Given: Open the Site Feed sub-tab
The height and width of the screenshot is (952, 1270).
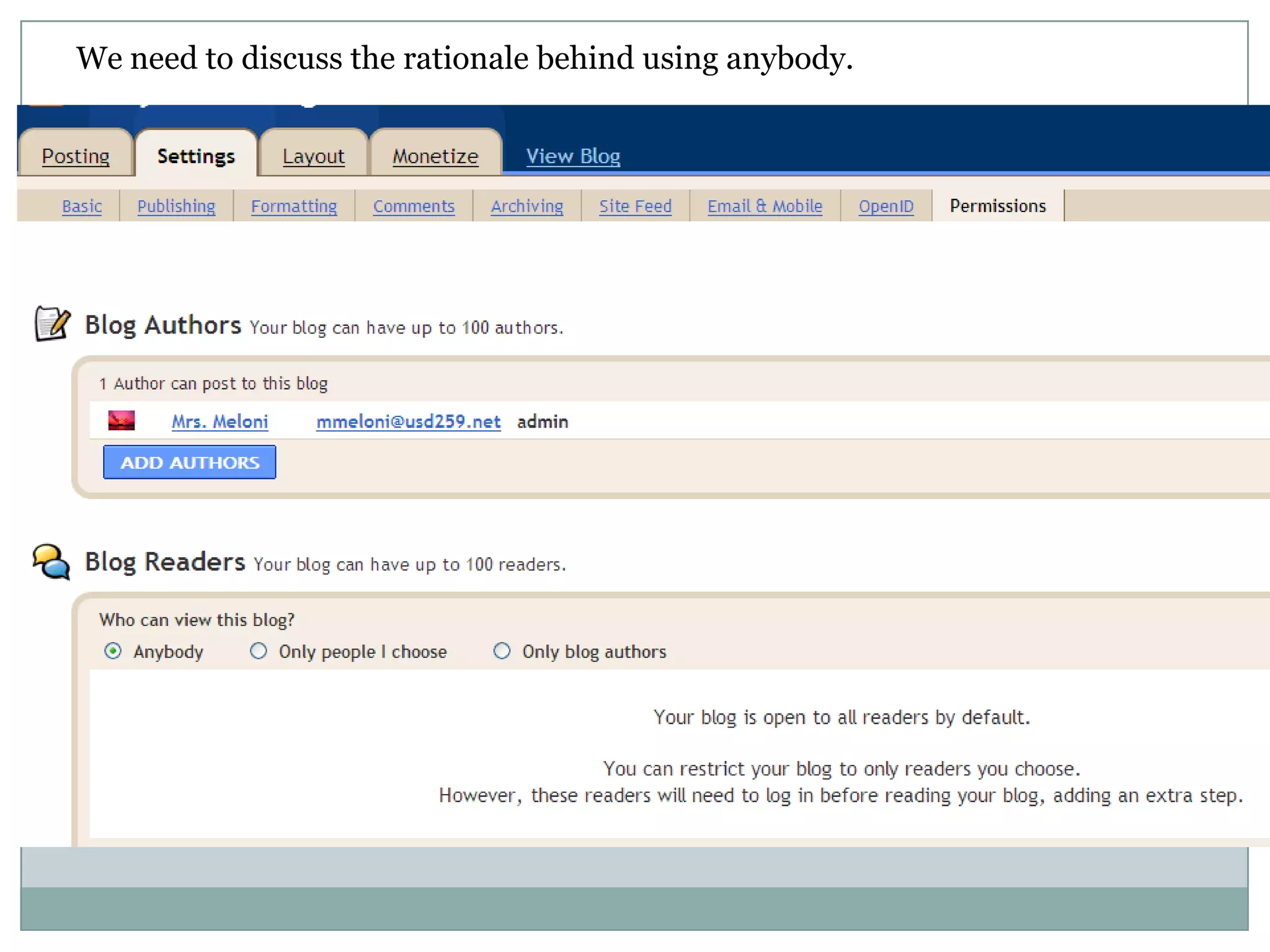Looking at the screenshot, I should (635, 206).
